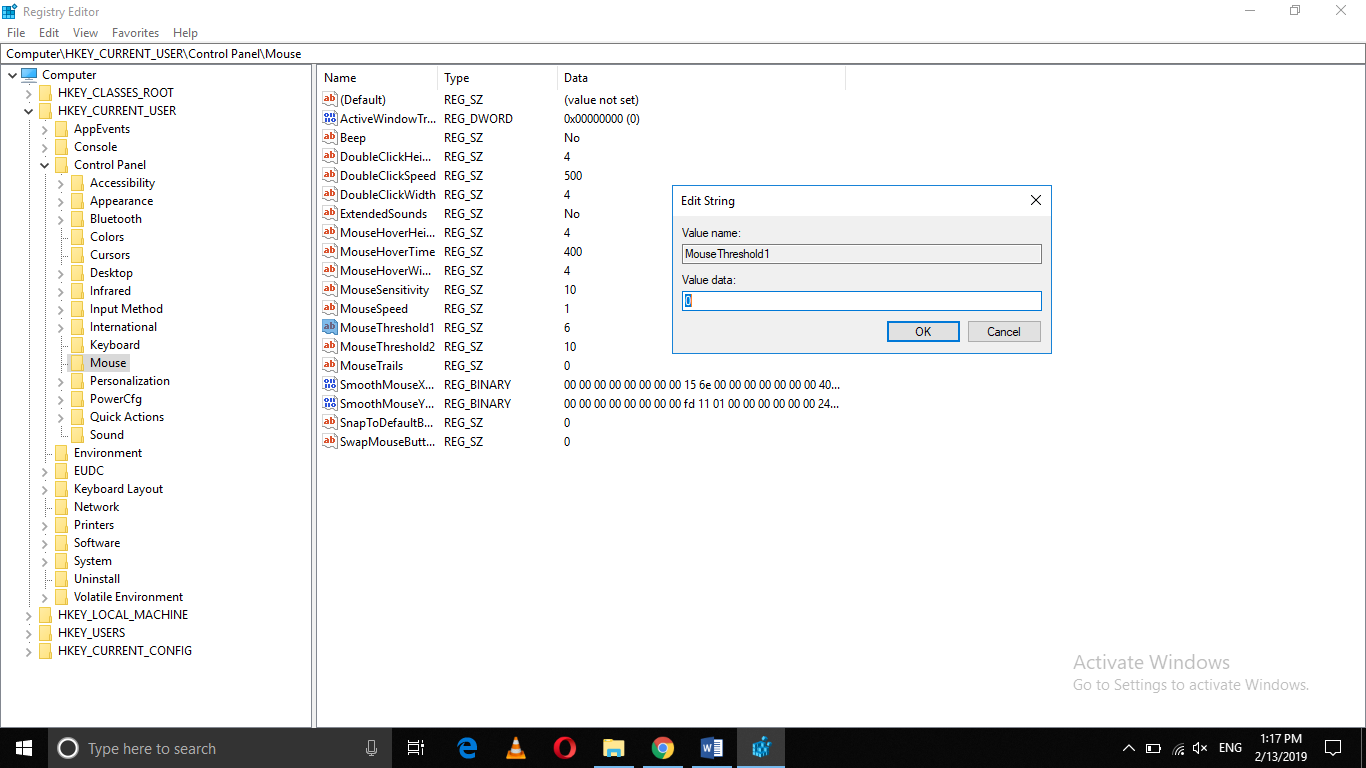Click inside the Value data field
This screenshot has width=1366, height=768.
point(860,300)
